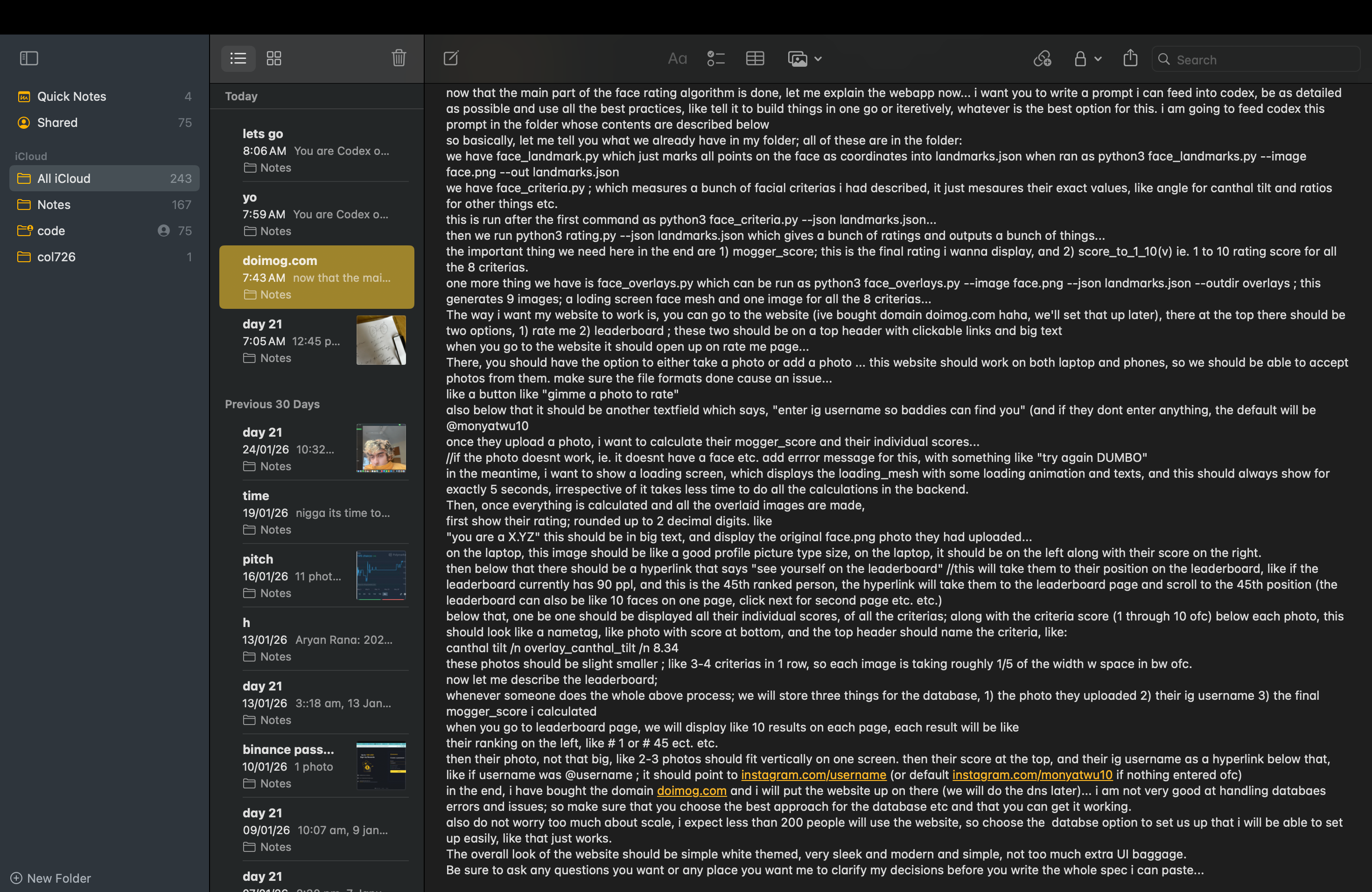
Task: Create a New Folder
Action: tap(51, 878)
